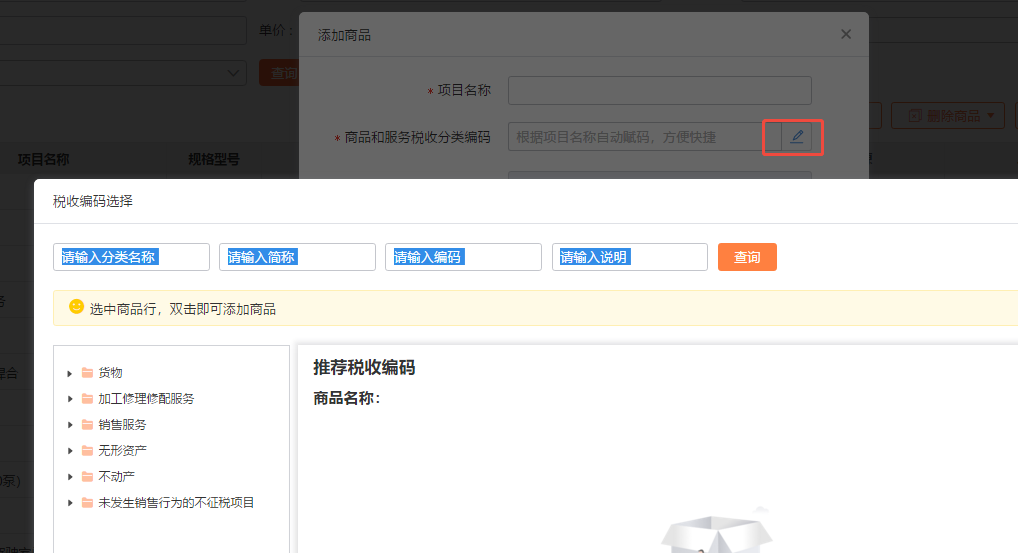Click the 删除商品 button in background window

point(948,116)
